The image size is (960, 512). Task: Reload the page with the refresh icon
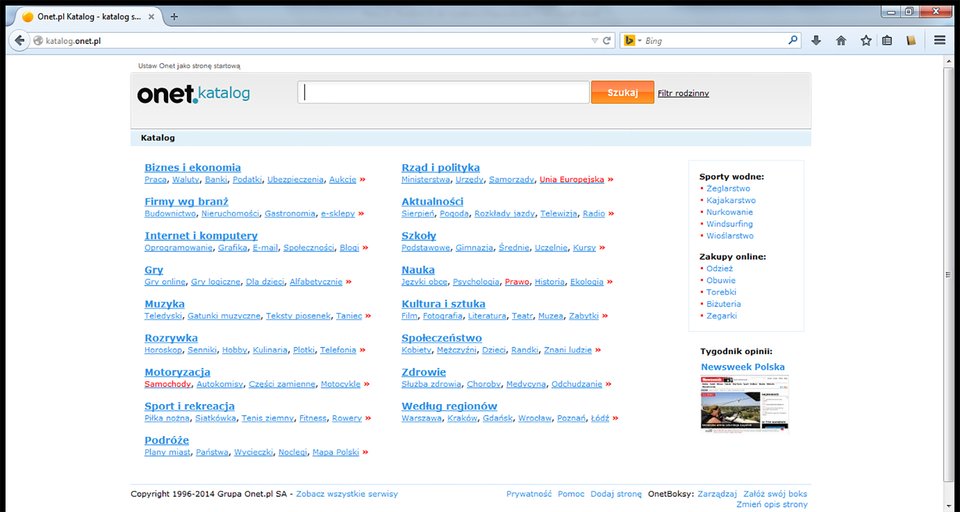[x=607, y=40]
